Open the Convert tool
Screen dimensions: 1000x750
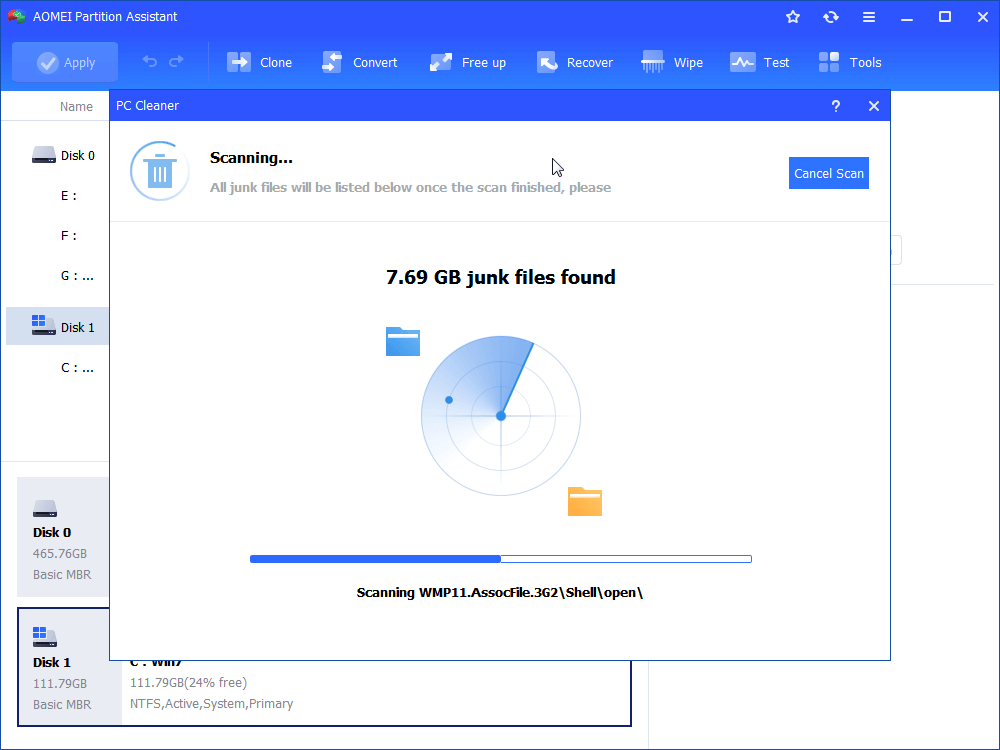tap(360, 62)
